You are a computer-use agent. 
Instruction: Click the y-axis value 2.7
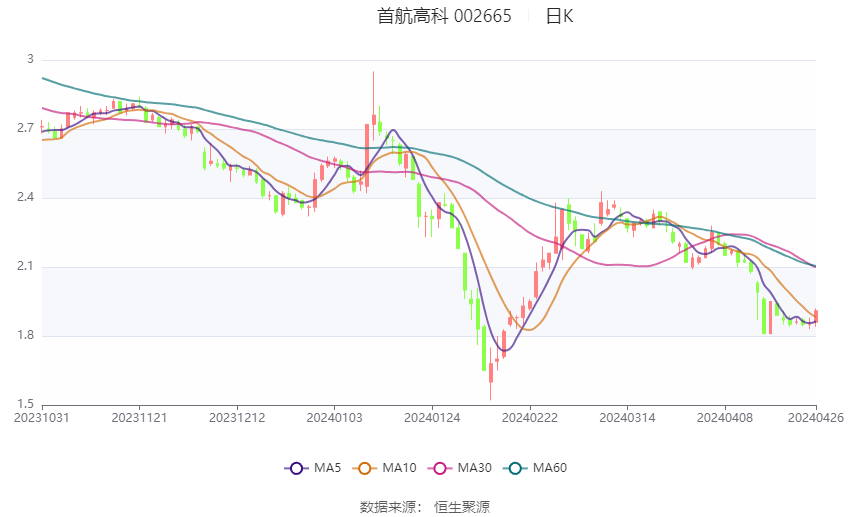(25, 128)
